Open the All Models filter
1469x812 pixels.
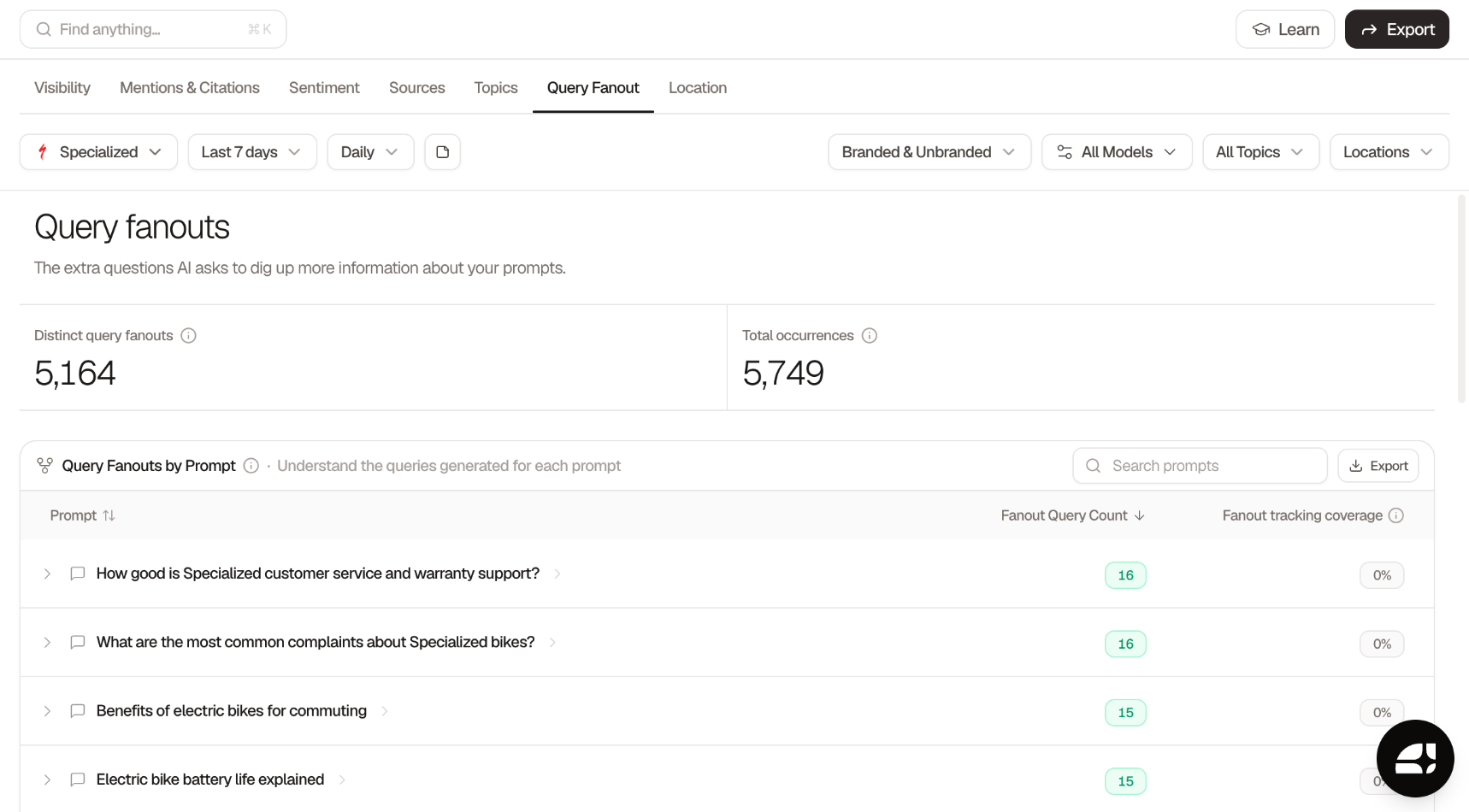point(1117,152)
